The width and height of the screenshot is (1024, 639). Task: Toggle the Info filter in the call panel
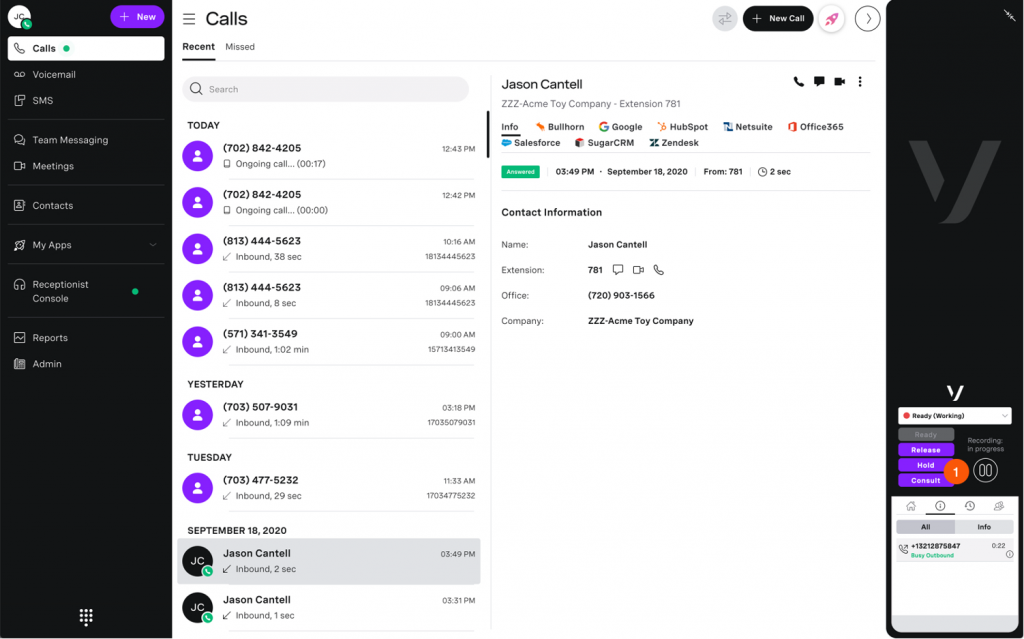[984, 527]
